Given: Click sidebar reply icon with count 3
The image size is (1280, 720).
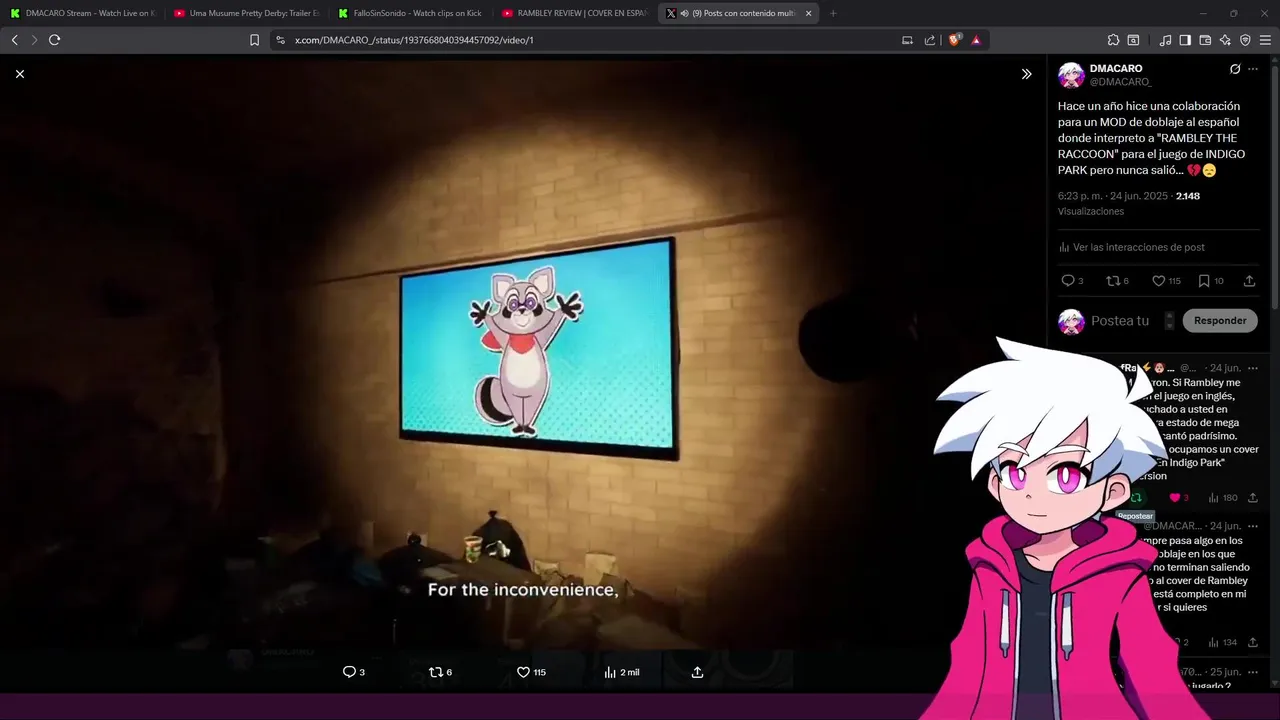Looking at the screenshot, I should [1068, 281].
